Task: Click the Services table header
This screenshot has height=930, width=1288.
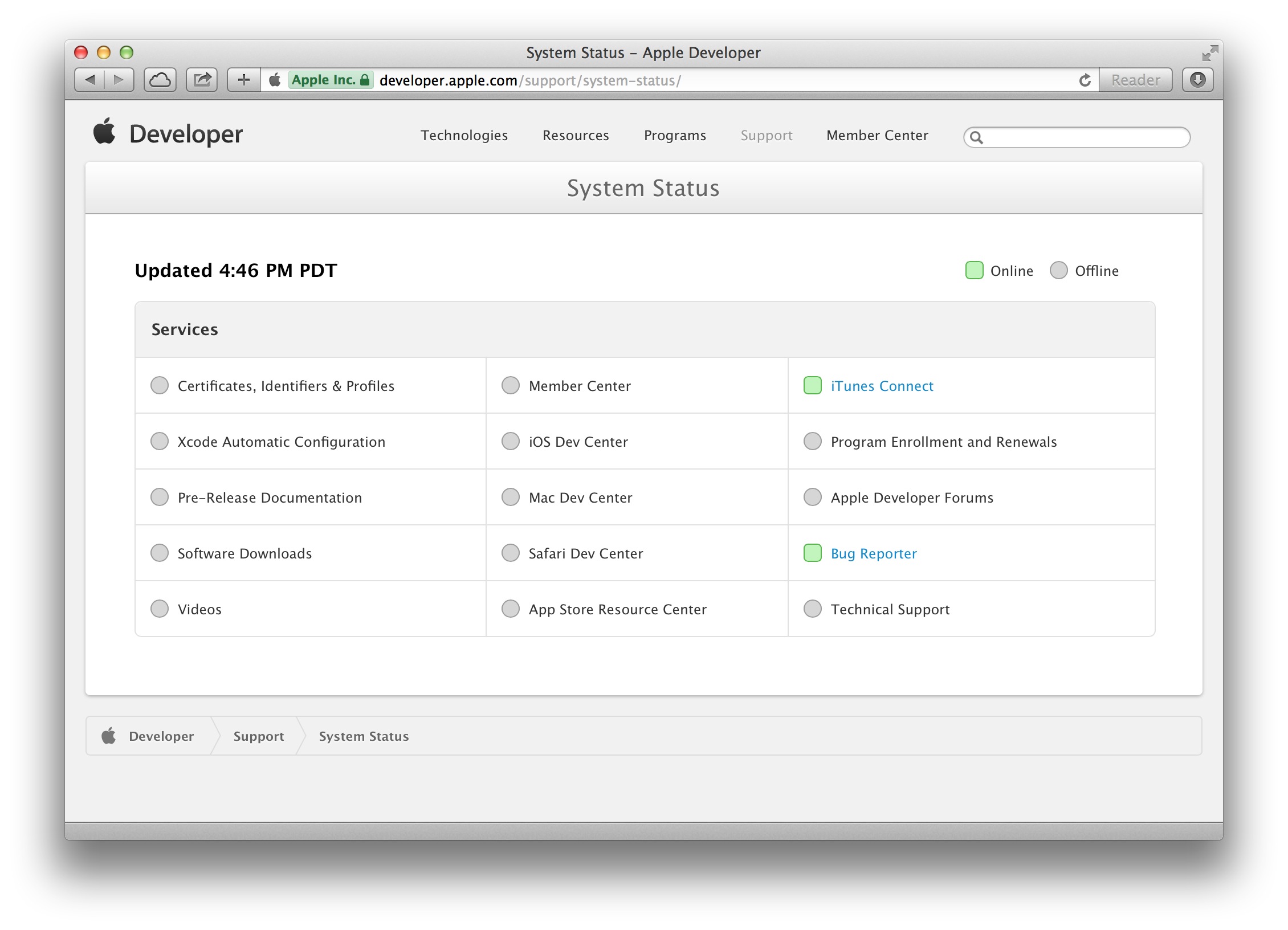Action: click(645, 329)
